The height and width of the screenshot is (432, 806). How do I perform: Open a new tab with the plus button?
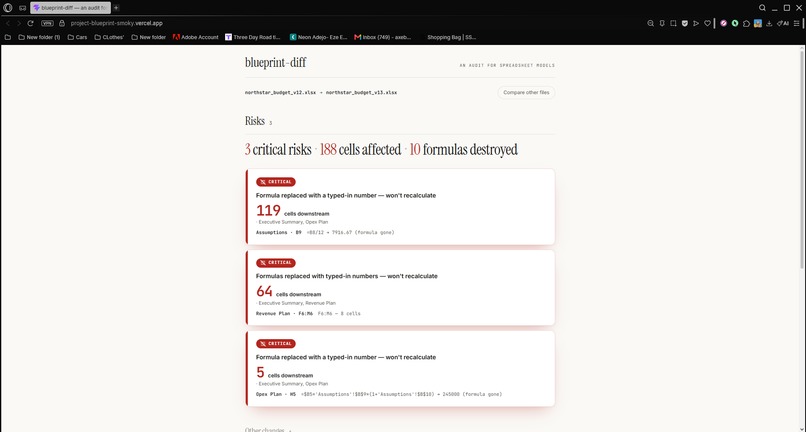point(116,8)
